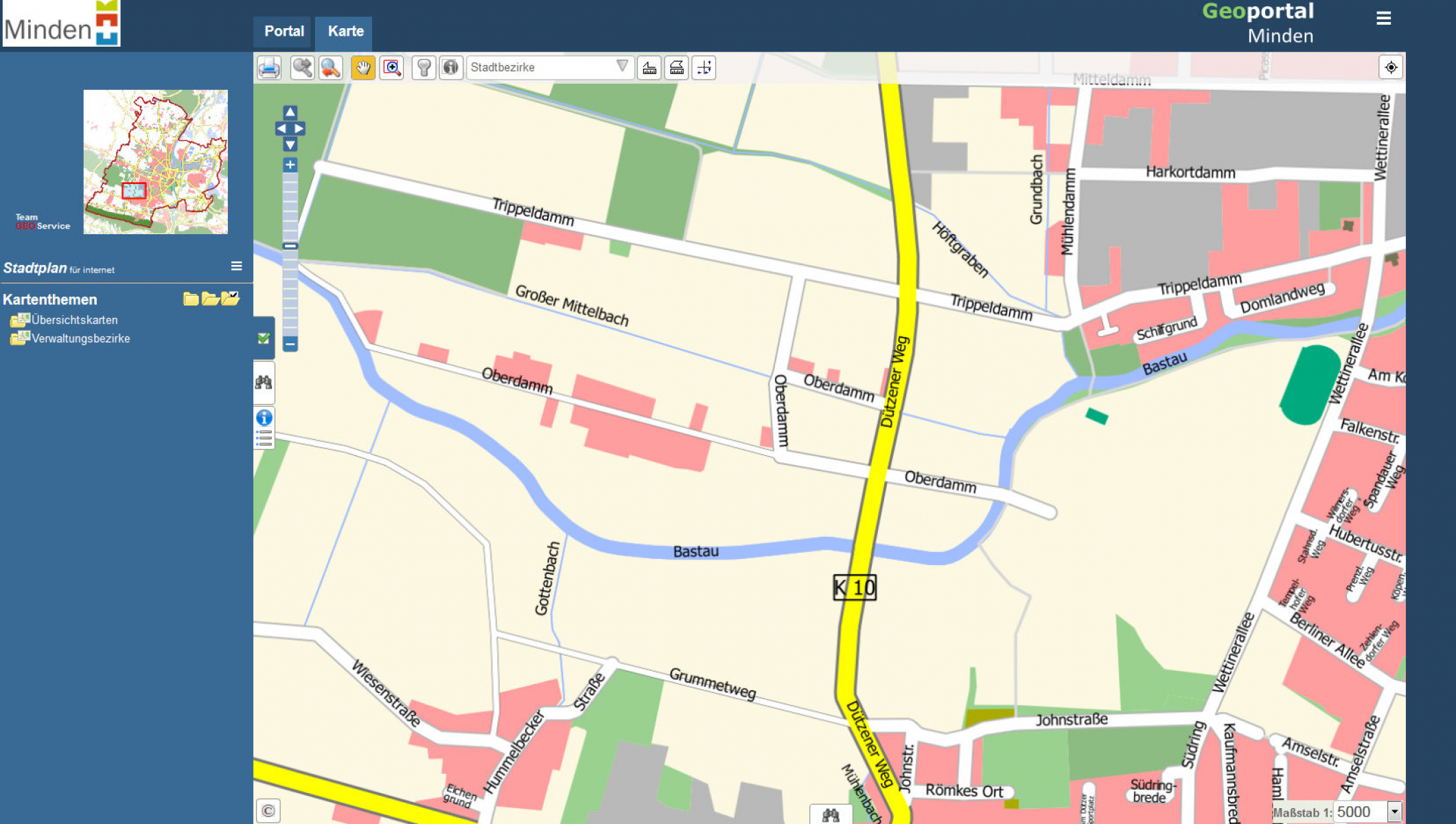Select the feature info tool
Screen dimensions: 1456x824
[450, 67]
